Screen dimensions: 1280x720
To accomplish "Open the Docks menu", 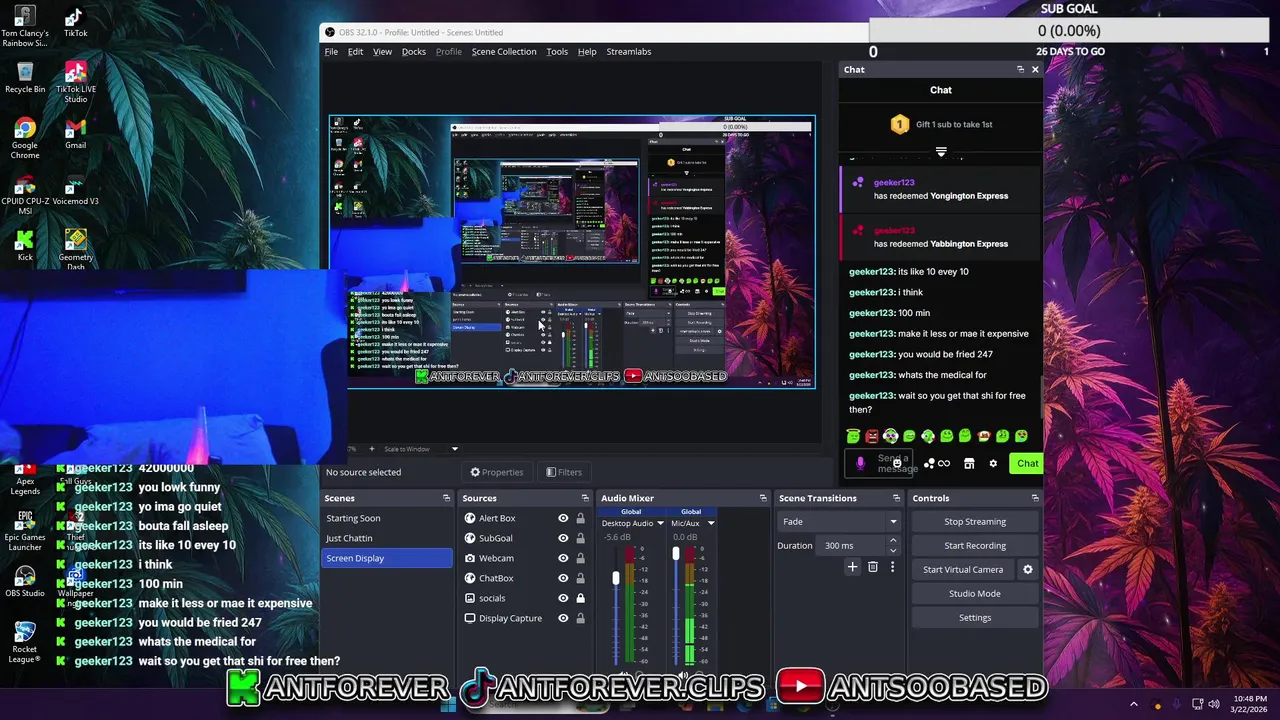I will [414, 51].
